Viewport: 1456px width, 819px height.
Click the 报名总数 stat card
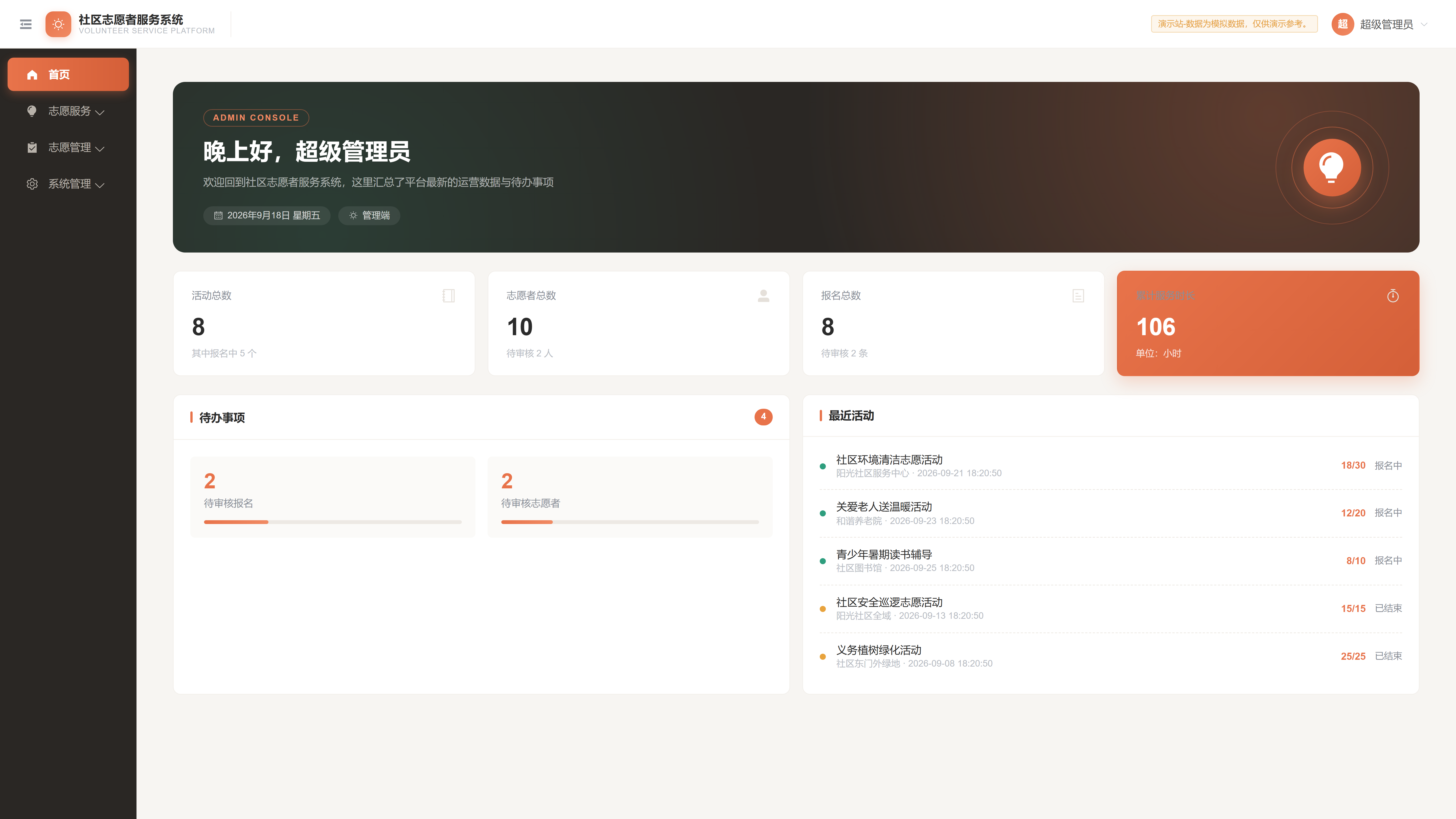(953, 323)
